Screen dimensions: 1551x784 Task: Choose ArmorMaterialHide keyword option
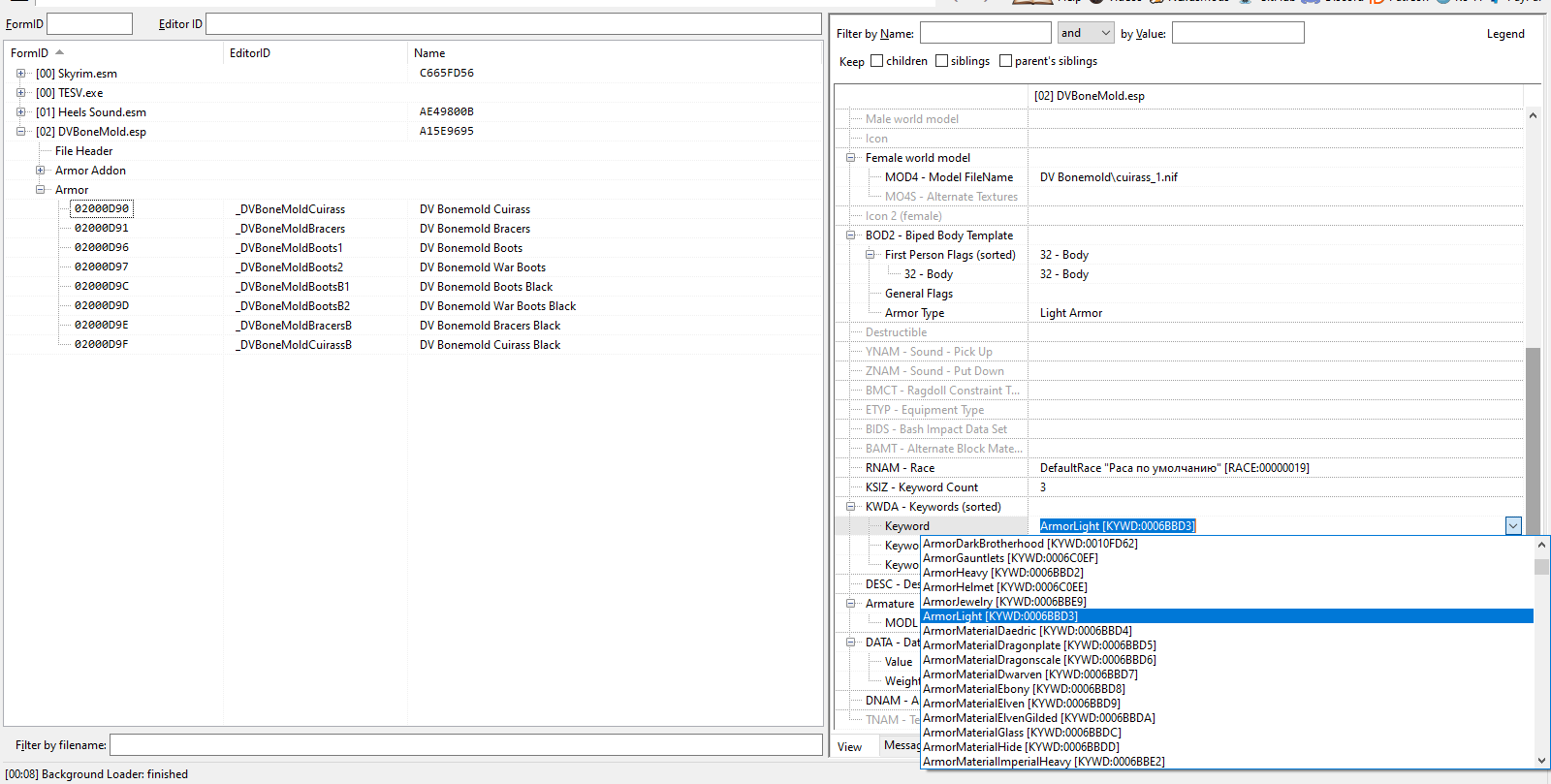pos(1021,747)
